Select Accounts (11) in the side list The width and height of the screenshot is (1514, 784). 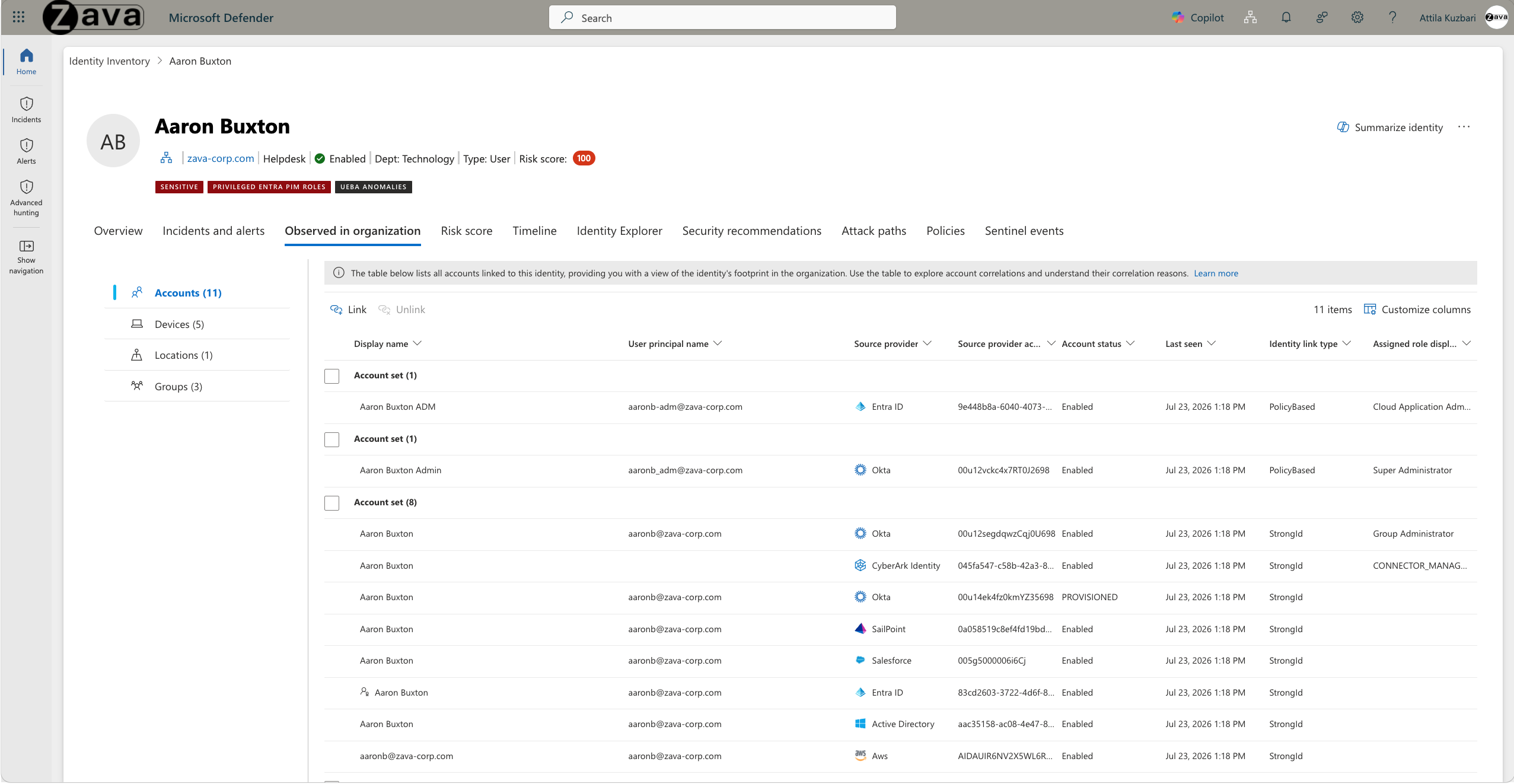pos(188,292)
